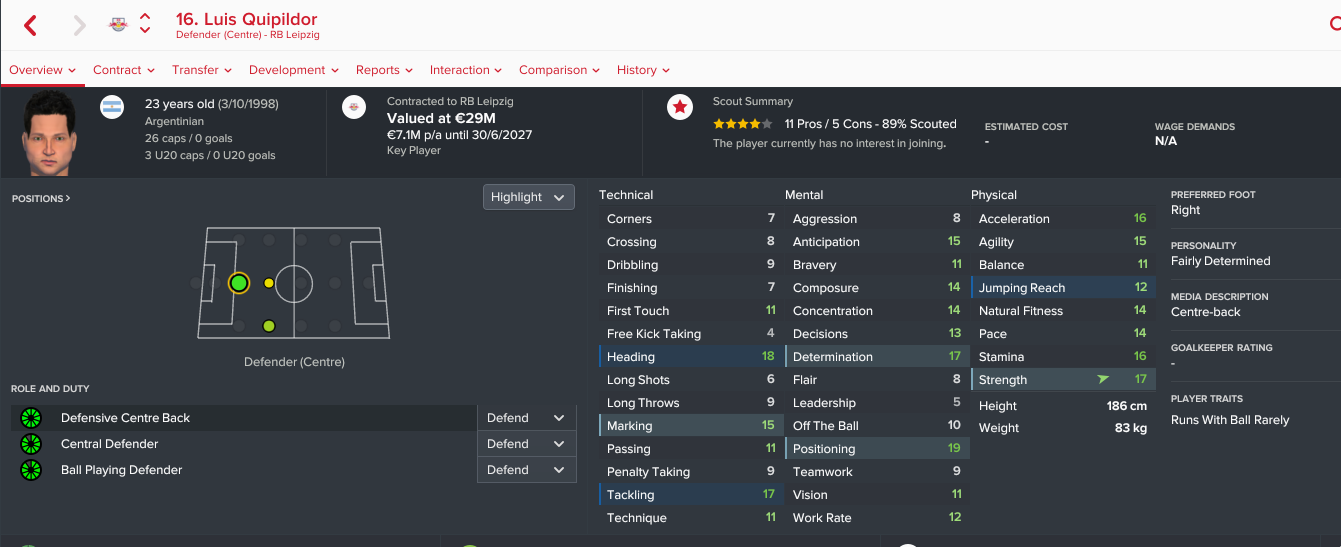Click the Defensive Centre Back role suitability icon
This screenshot has height=547, width=1341.
pos(30,418)
